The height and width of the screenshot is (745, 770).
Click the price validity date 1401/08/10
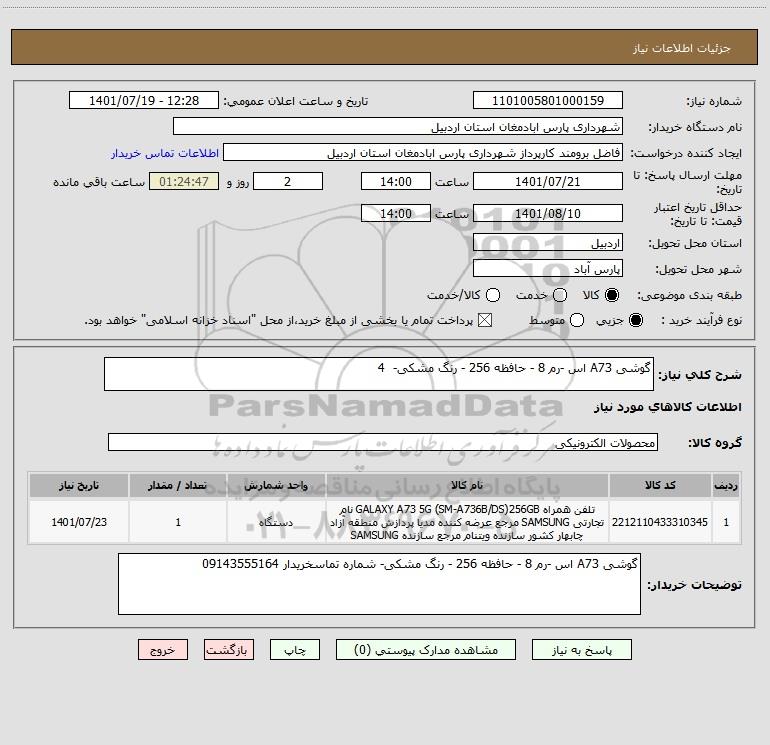pos(548,213)
